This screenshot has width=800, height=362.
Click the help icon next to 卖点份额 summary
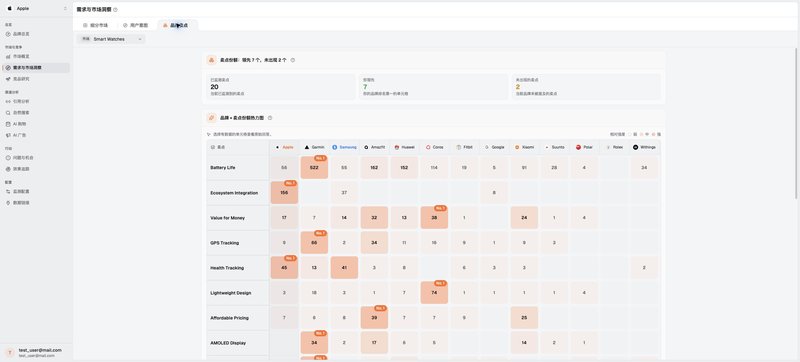click(293, 60)
